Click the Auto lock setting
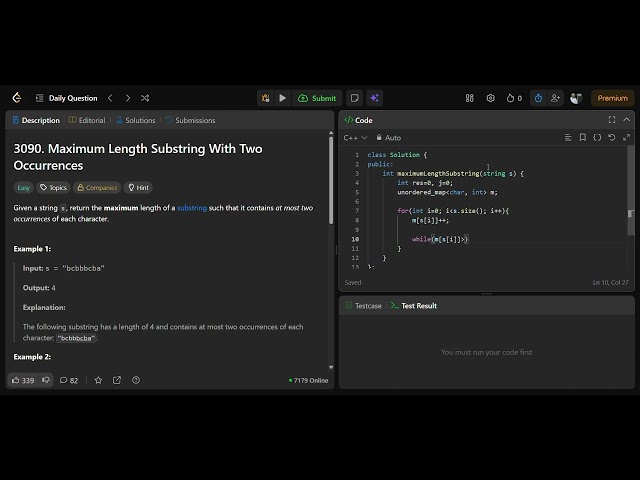640x480 pixels. point(389,138)
